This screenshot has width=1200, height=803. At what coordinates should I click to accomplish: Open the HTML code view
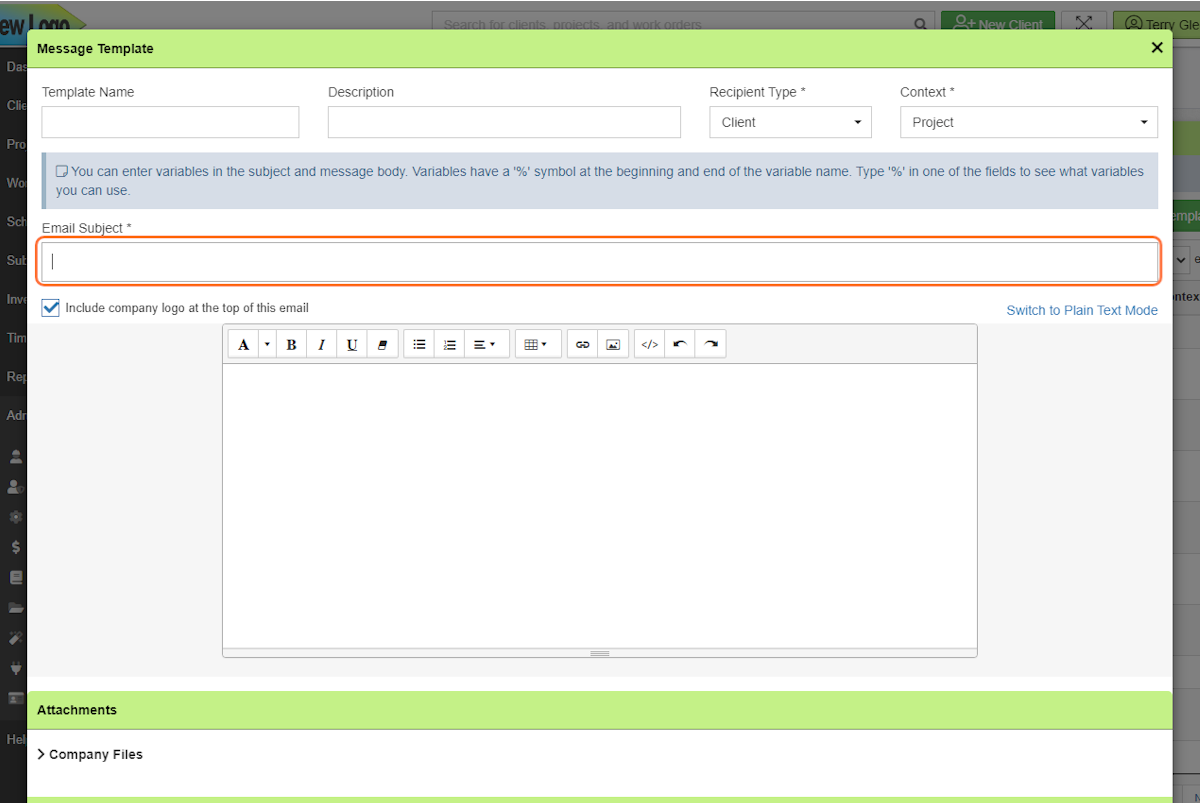648,343
